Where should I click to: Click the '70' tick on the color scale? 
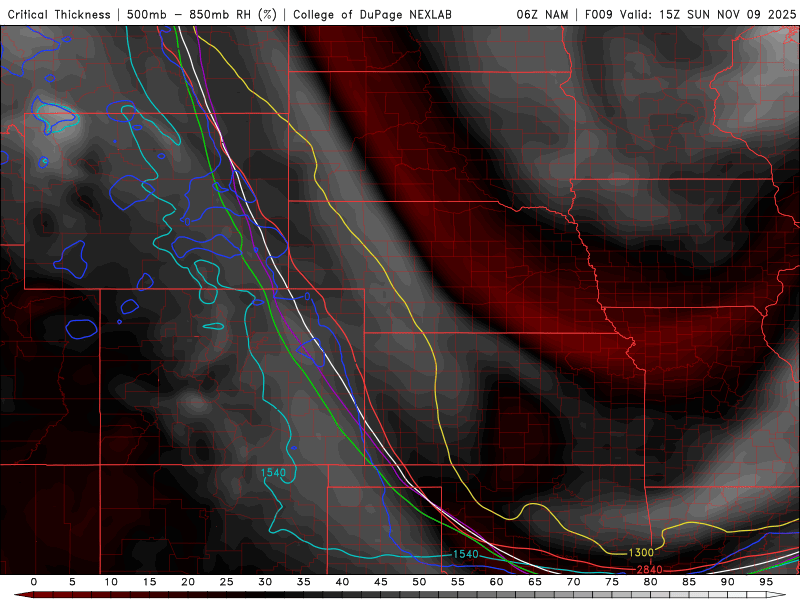pos(573,582)
